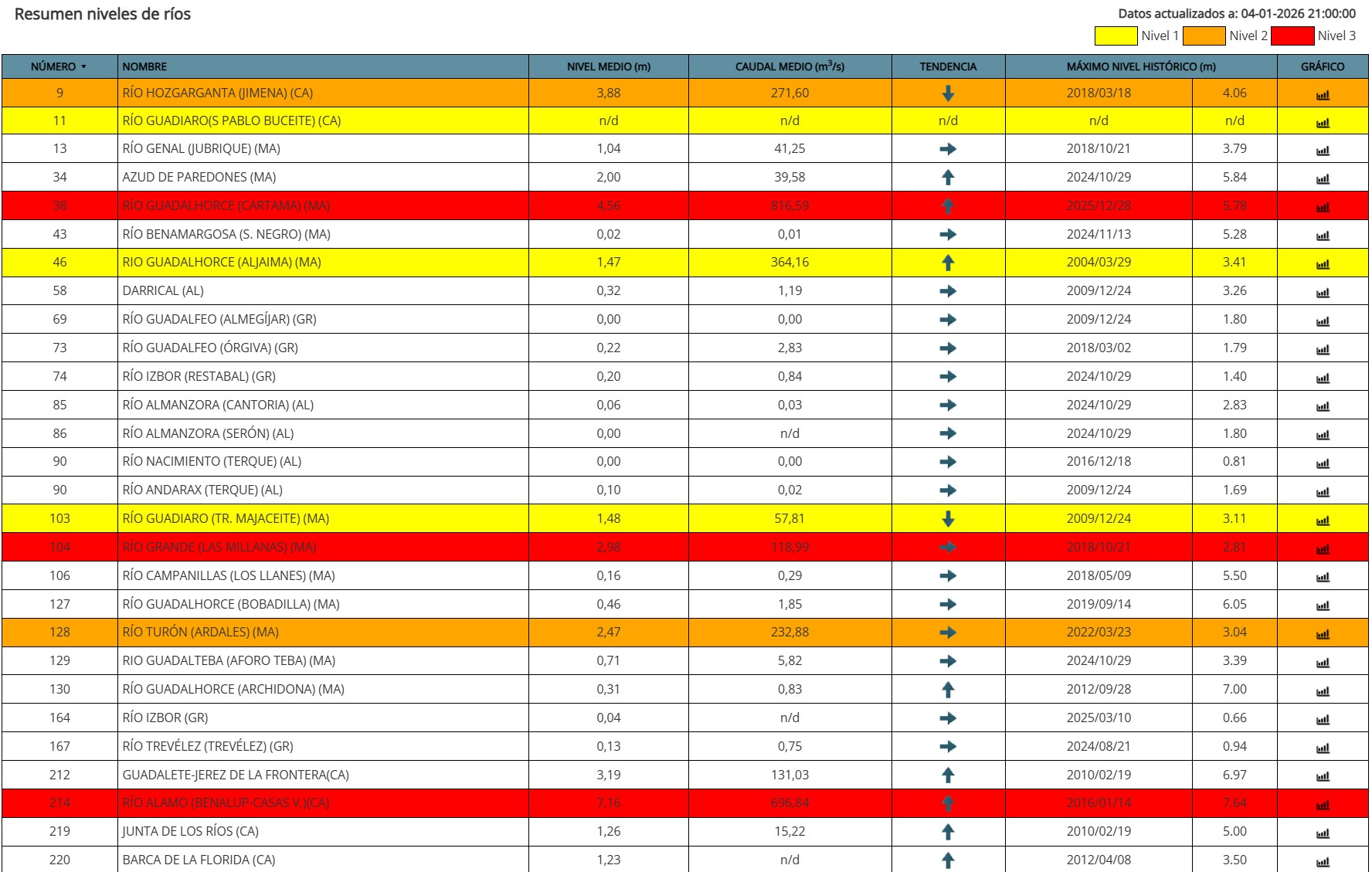This screenshot has height=872, width=1372.
Task: Click rising trend arrow for Azud de Paredones
Action: (948, 178)
